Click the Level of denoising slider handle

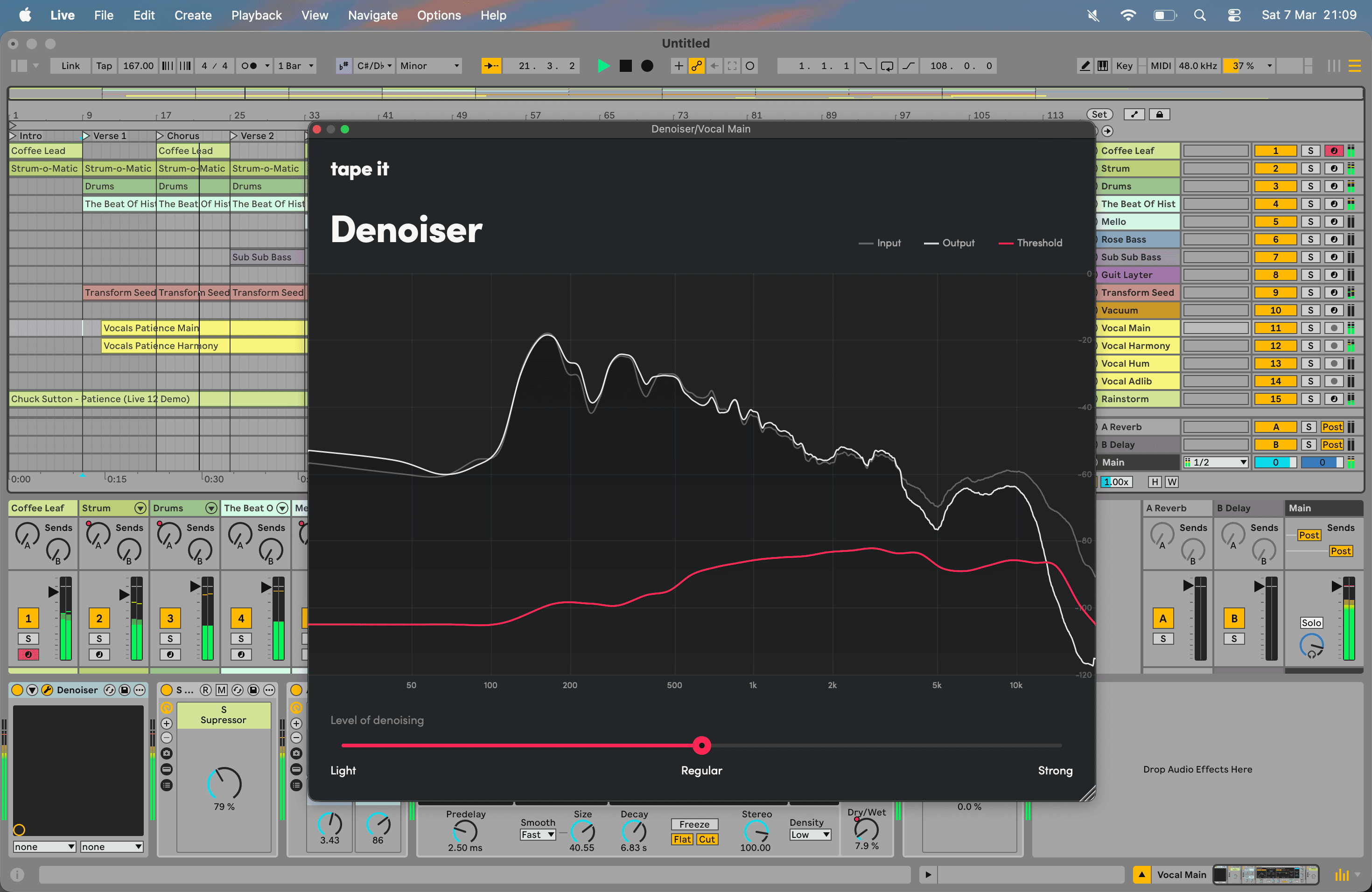[x=701, y=745]
